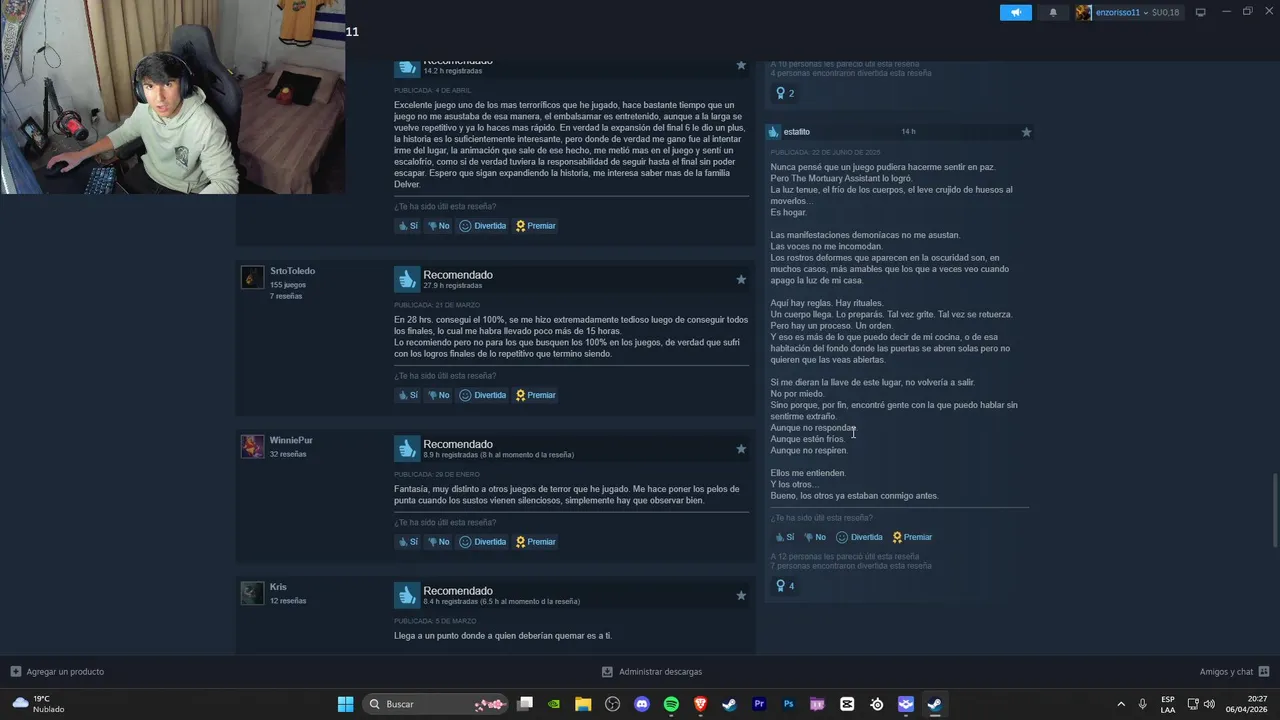
Task: Open the Windows Start menu
Action: point(345,704)
